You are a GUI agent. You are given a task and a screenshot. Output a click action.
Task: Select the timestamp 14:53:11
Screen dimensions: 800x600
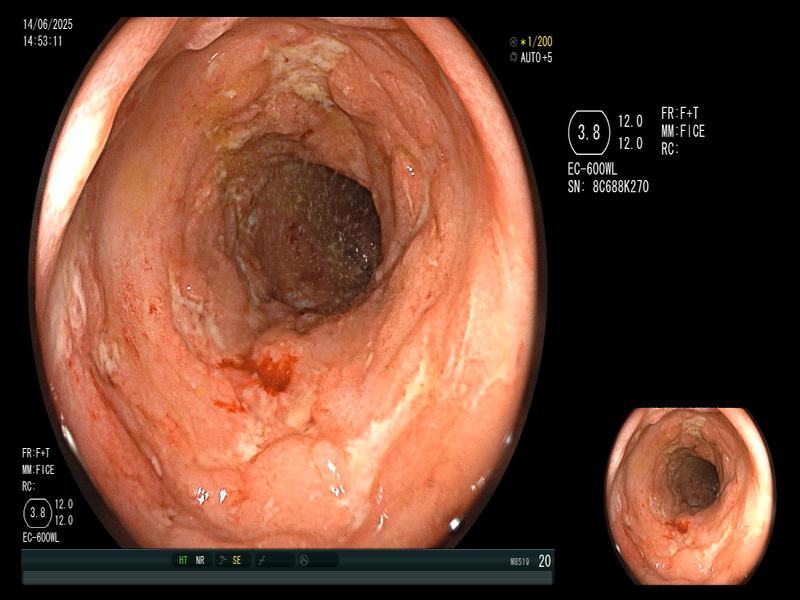coord(43,41)
